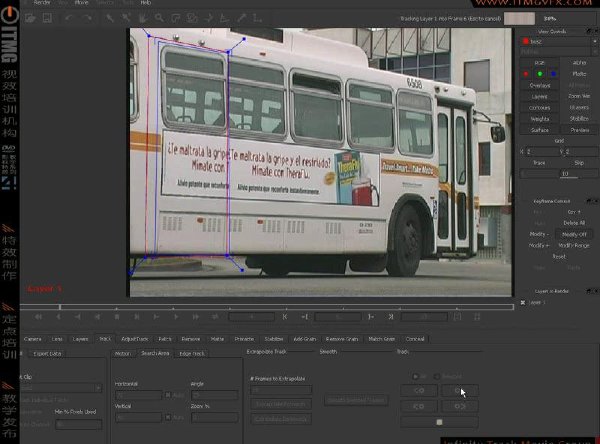This screenshot has height=444, width=600.
Task: Switch to the AdjustTrack tab
Action: pos(135,339)
